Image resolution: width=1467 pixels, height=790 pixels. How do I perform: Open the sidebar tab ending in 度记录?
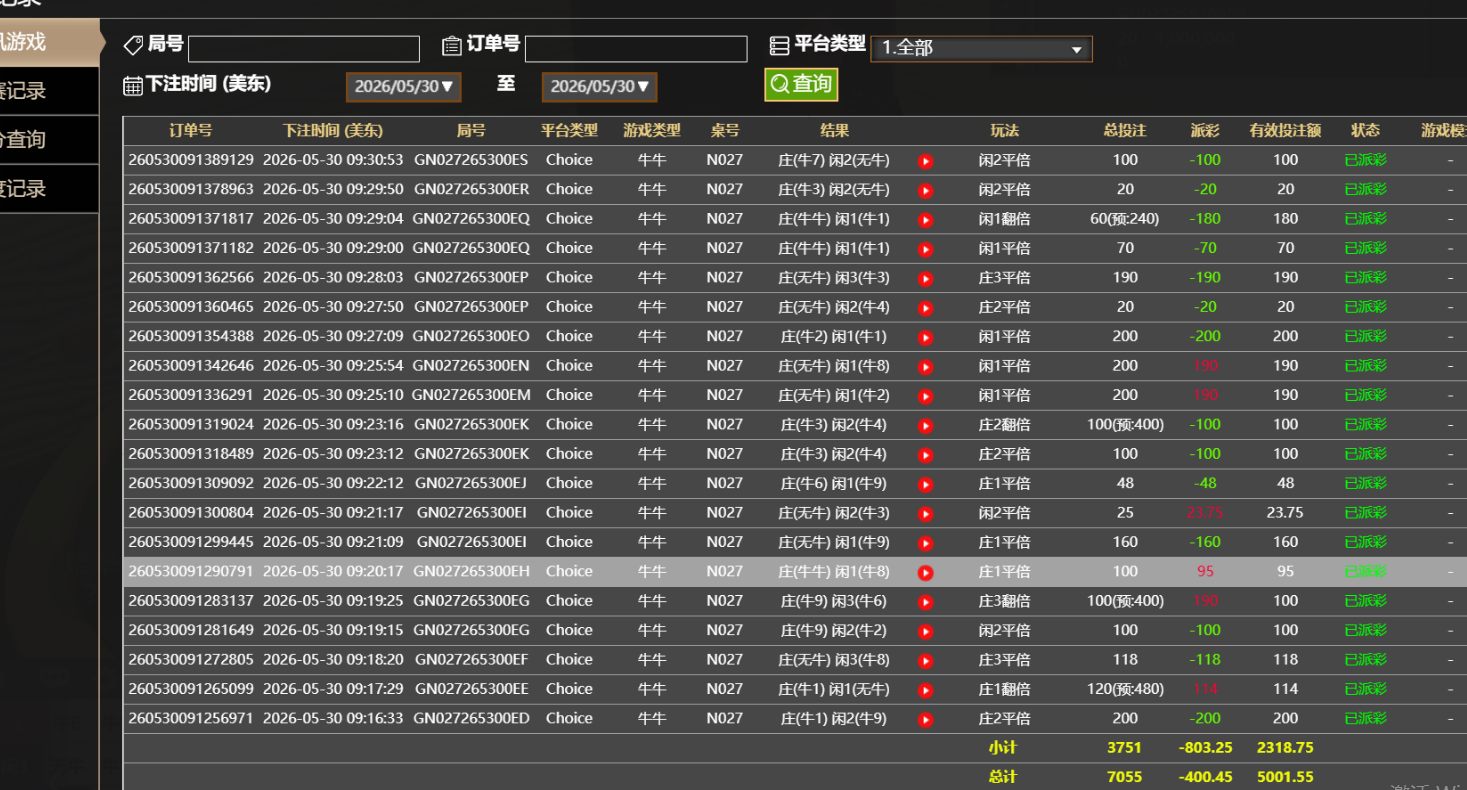49,189
